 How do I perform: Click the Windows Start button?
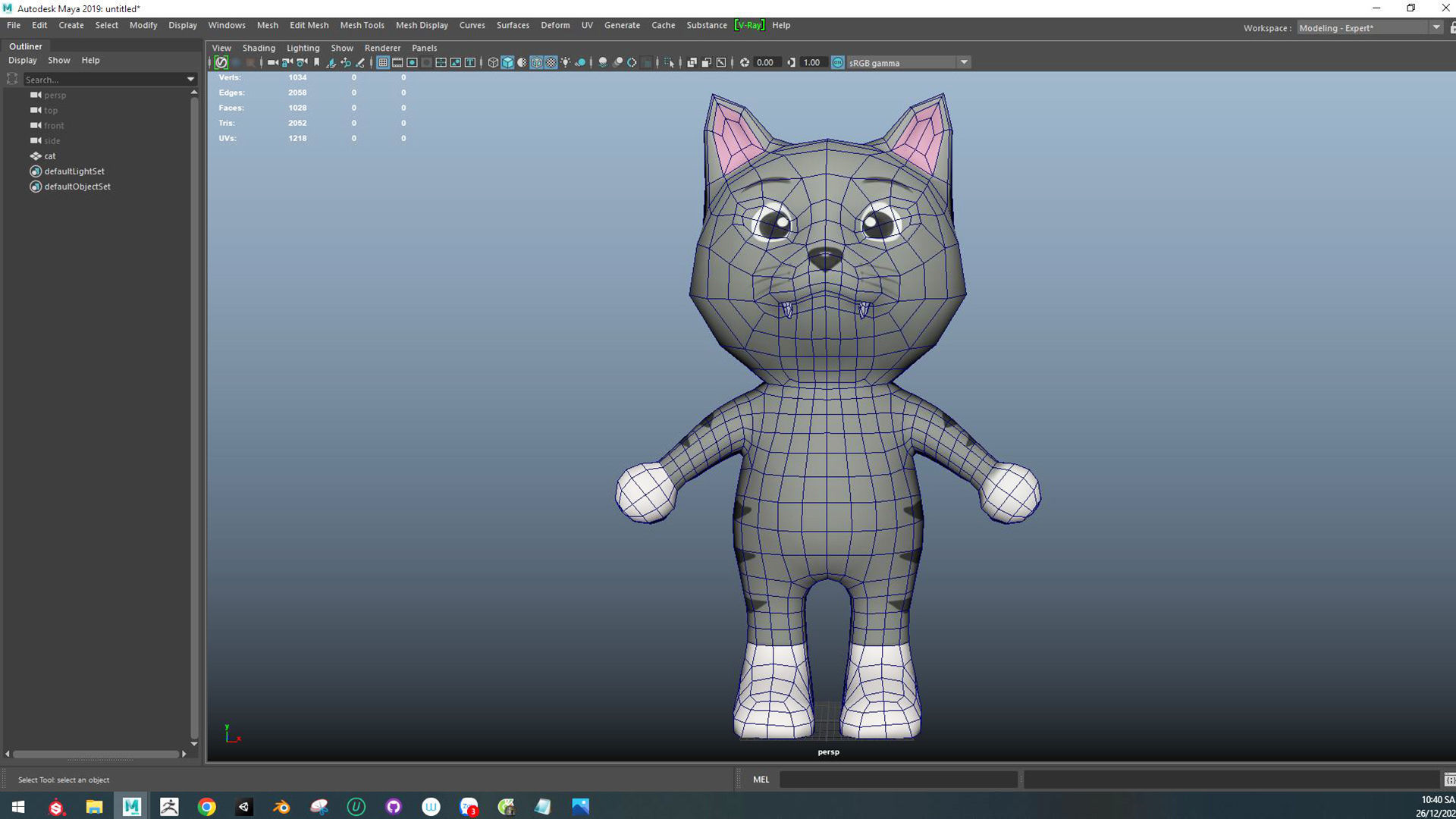18,806
